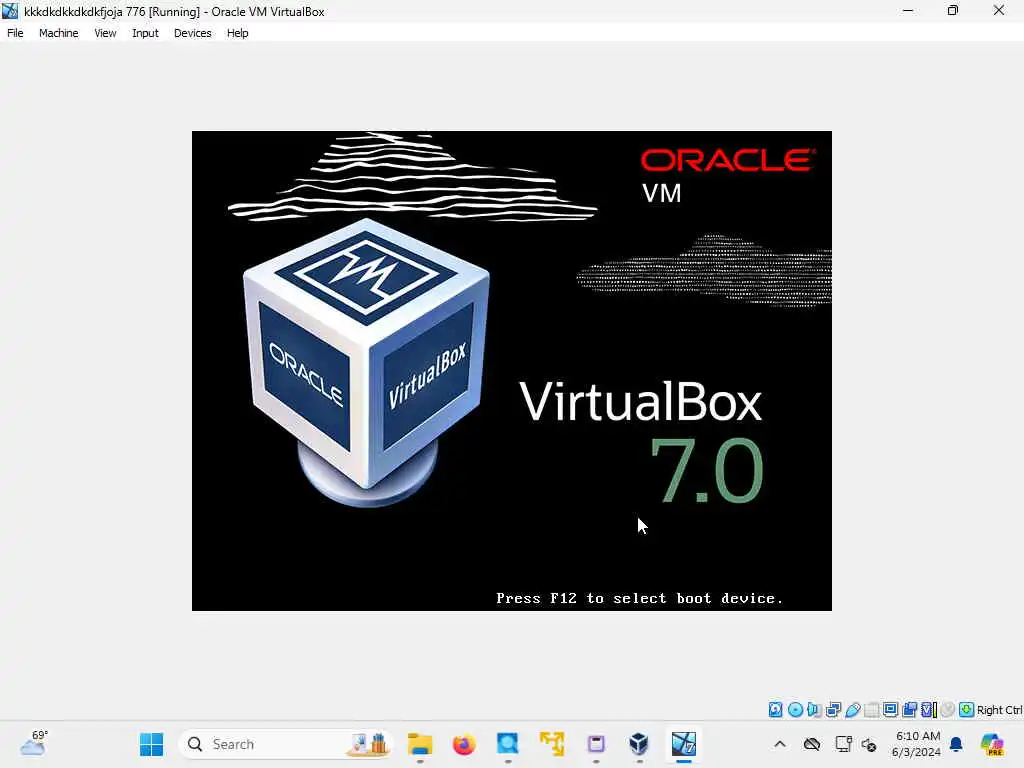Expand the hidden system tray icons chevron
1024x768 pixels.
tap(780, 744)
